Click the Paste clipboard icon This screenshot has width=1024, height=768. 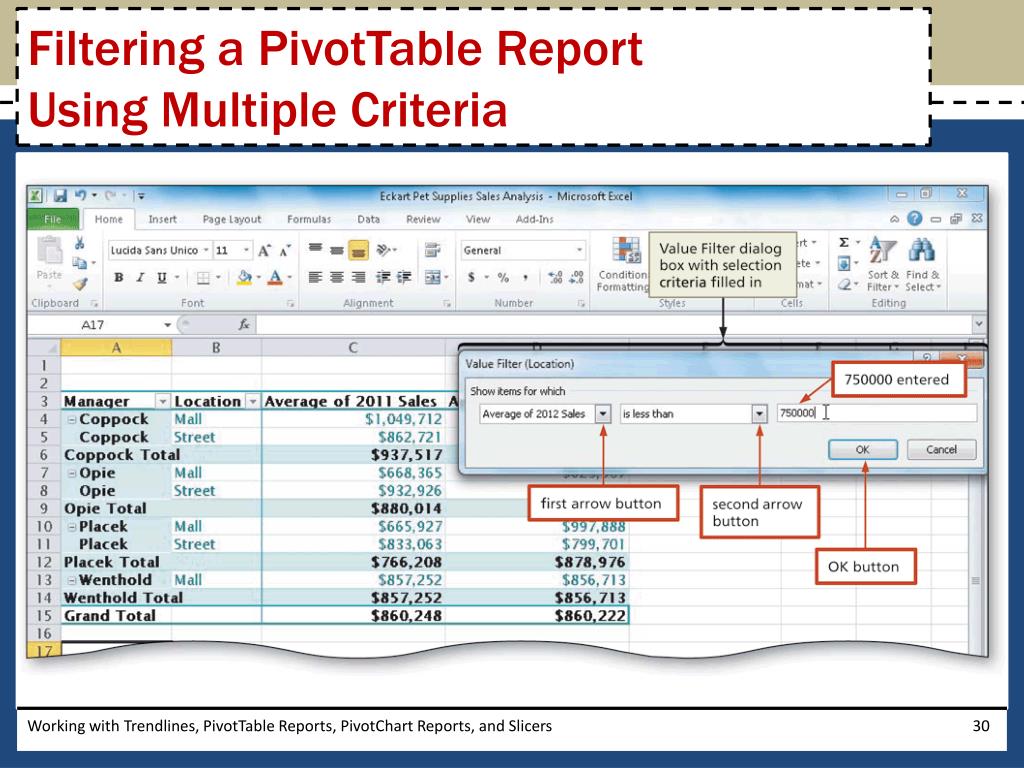50,251
